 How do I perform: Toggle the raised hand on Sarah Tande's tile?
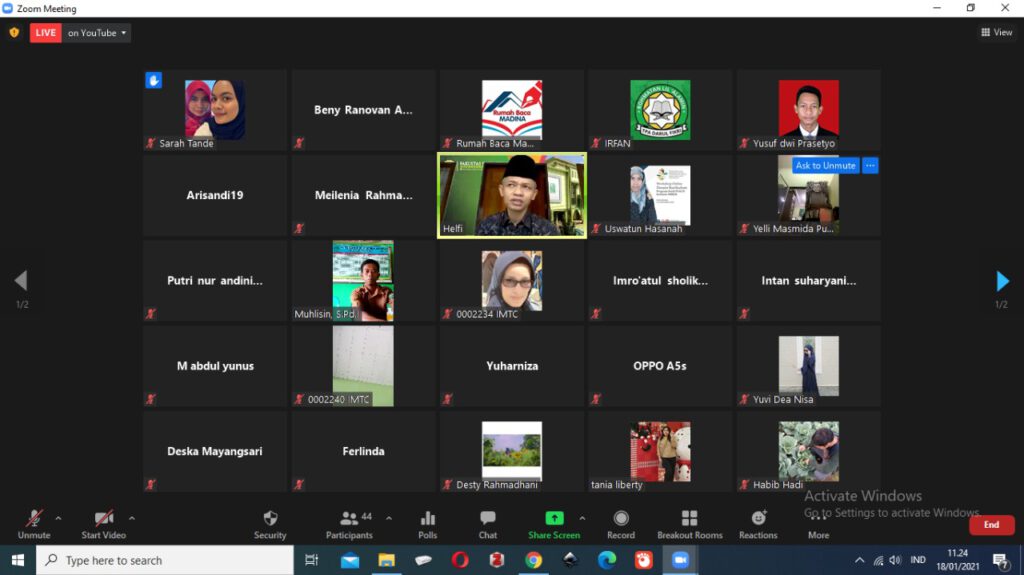tap(154, 80)
